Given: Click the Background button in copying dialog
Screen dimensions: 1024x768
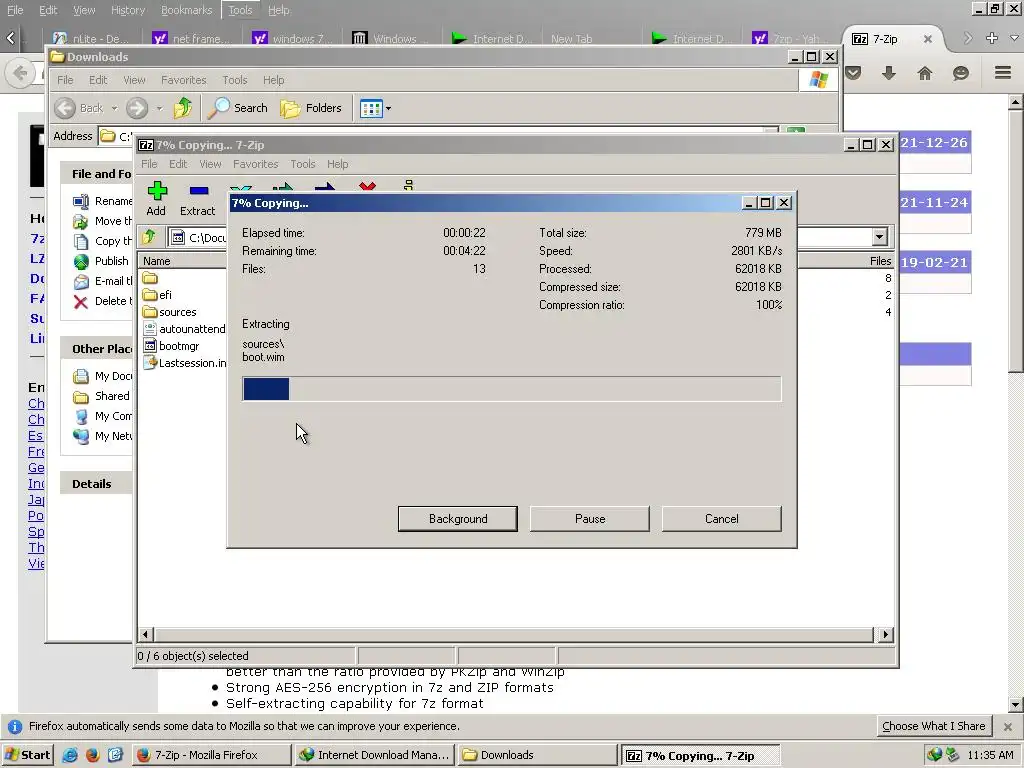Looking at the screenshot, I should (x=458, y=519).
